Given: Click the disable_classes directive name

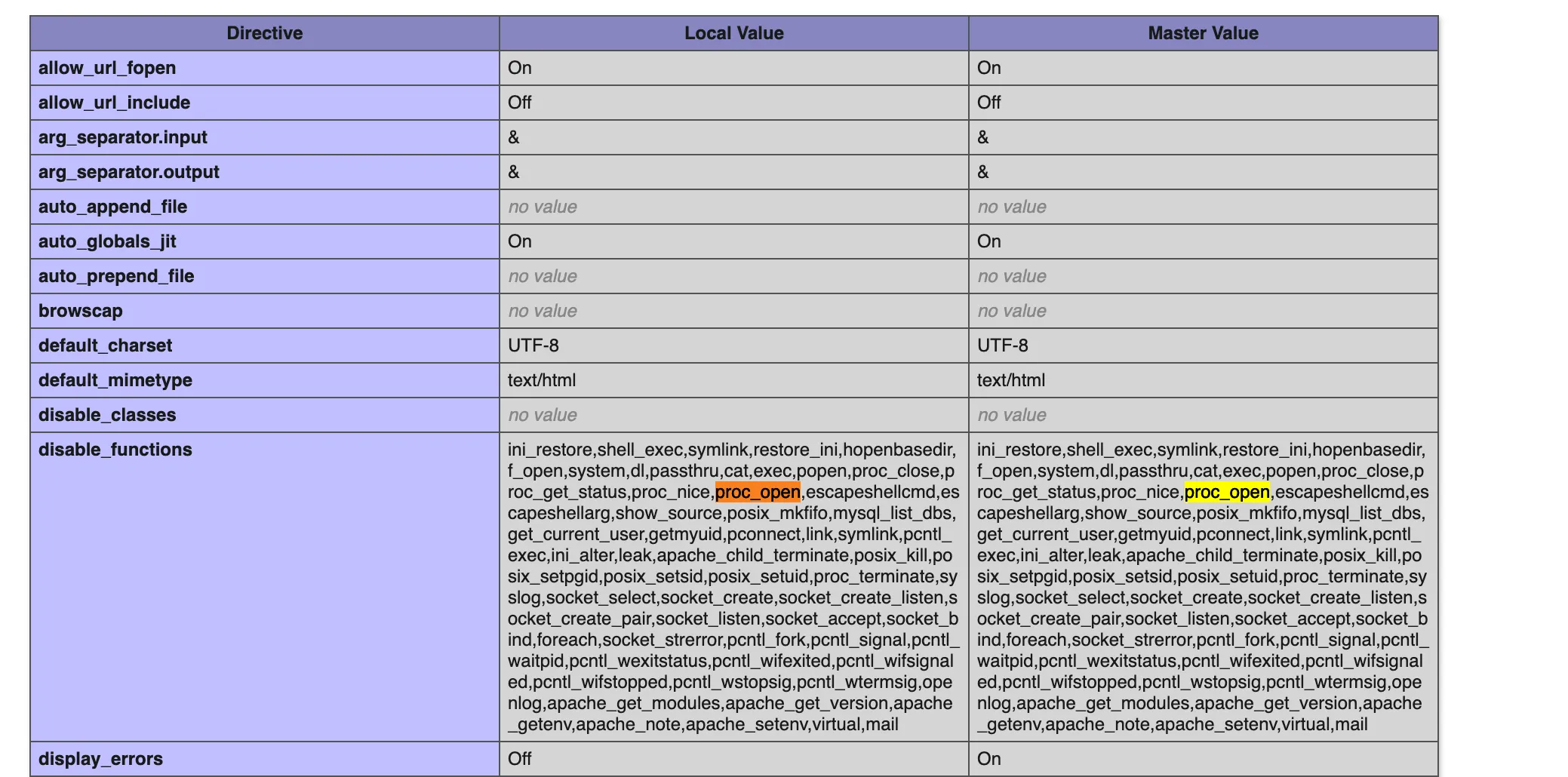Looking at the screenshot, I should 107,415.
